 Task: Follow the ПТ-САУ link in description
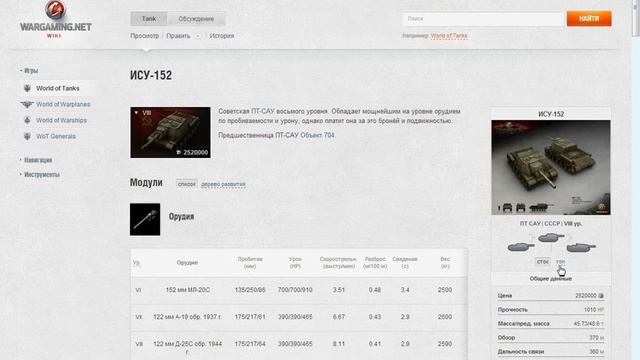coord(263,111)
